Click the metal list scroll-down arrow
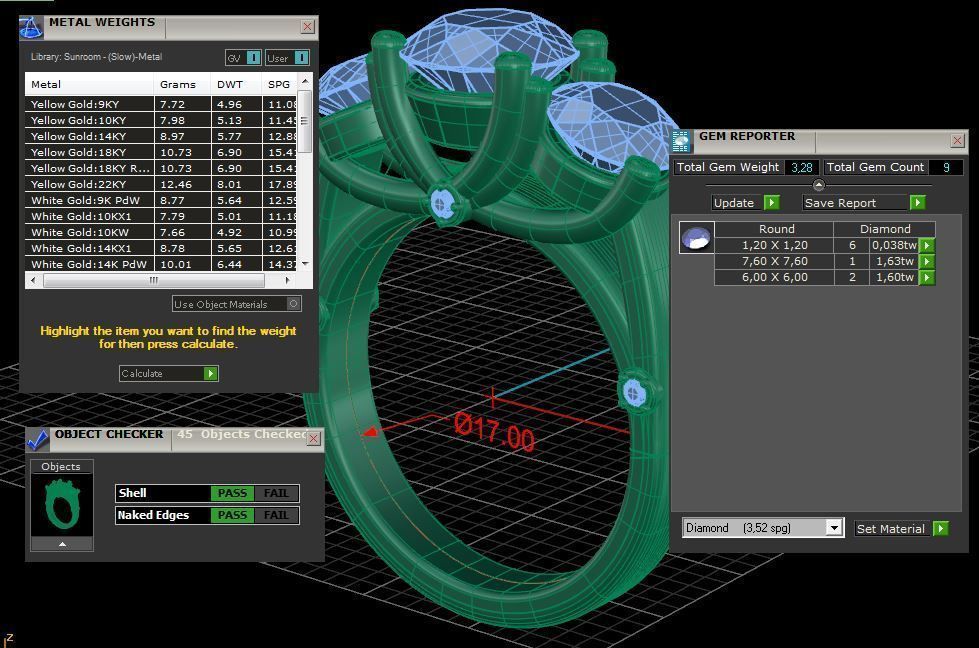Image resolution: width=979 pixels, height=648 pixels. (305, 264)
